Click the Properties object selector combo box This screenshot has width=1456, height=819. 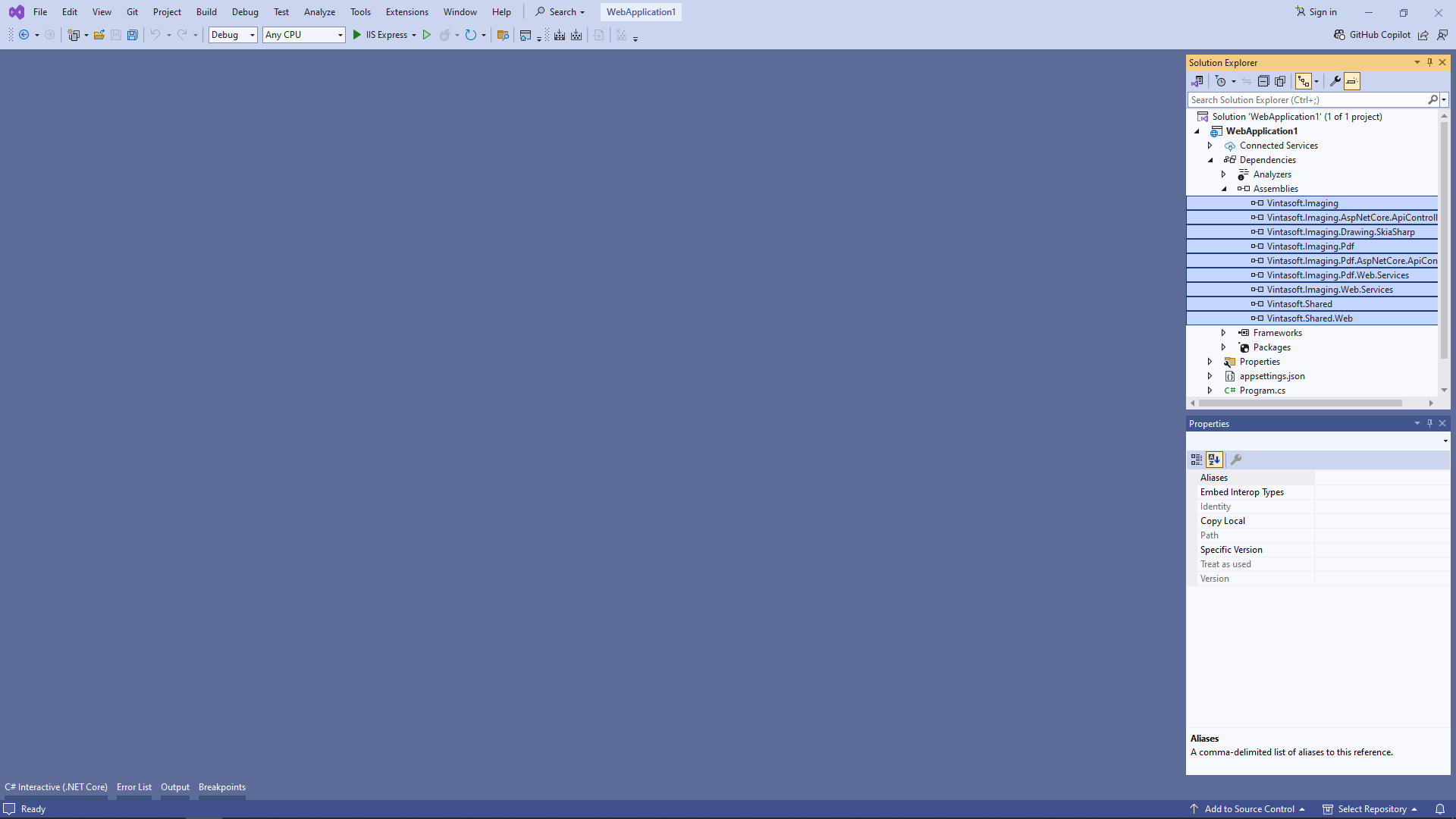point(1318,441)
